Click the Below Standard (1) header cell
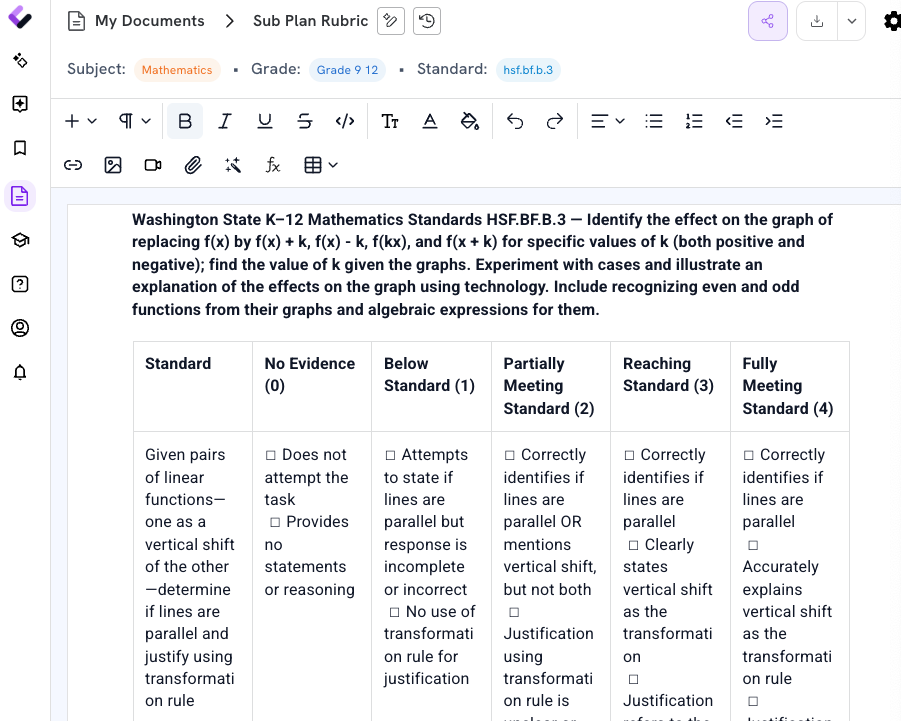 pos(432,387)
